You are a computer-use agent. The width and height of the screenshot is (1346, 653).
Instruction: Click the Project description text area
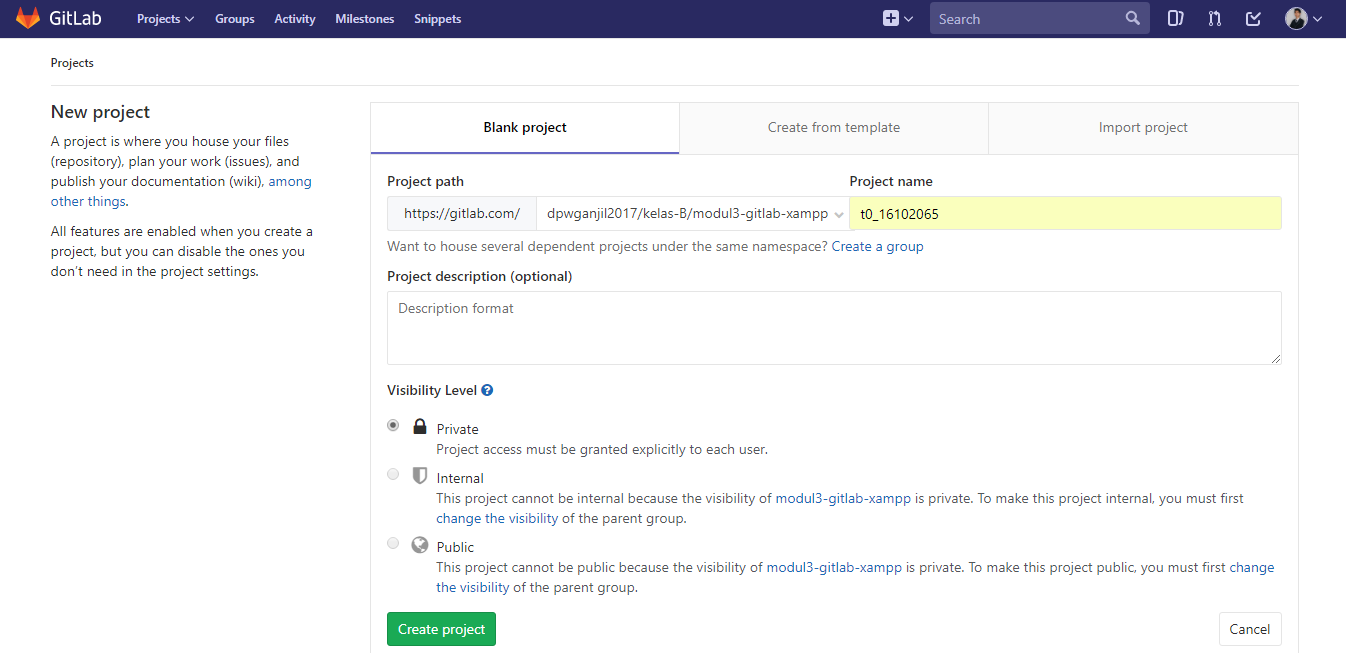[834, 328]
